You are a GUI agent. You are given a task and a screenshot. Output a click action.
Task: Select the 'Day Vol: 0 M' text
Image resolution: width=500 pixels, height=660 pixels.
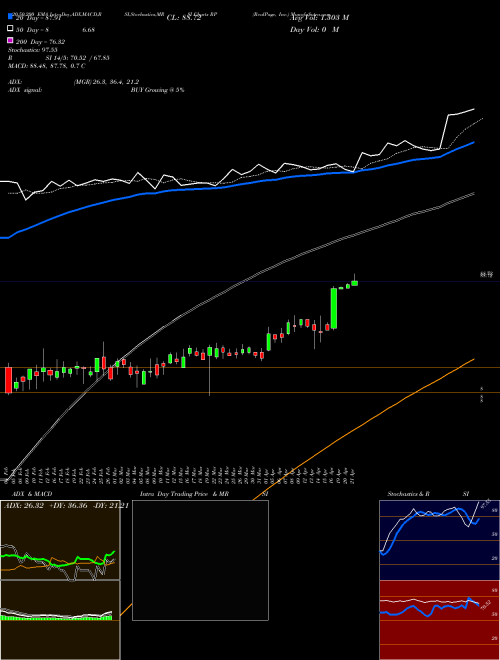[314, 29]
